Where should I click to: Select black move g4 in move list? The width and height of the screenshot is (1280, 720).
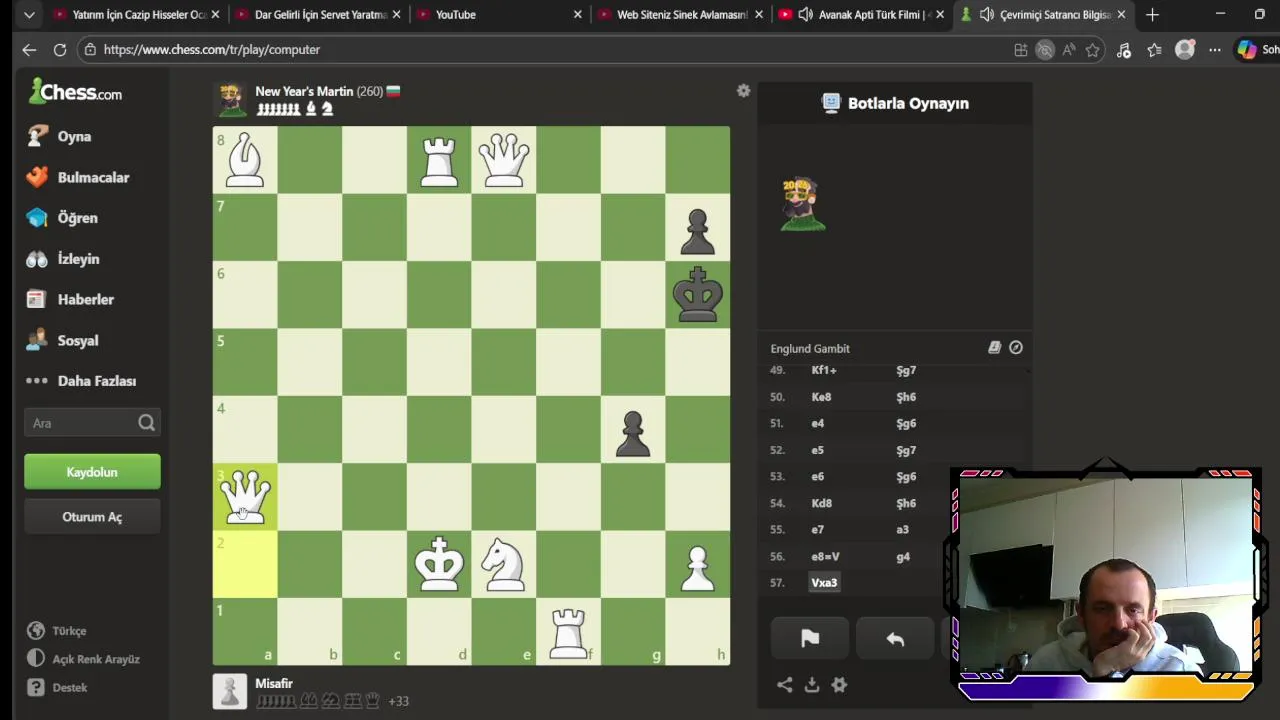pos(903,556)
